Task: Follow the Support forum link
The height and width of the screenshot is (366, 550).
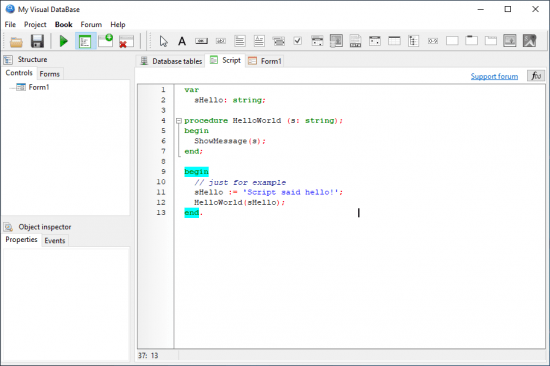Action: (x=494, y=76)
